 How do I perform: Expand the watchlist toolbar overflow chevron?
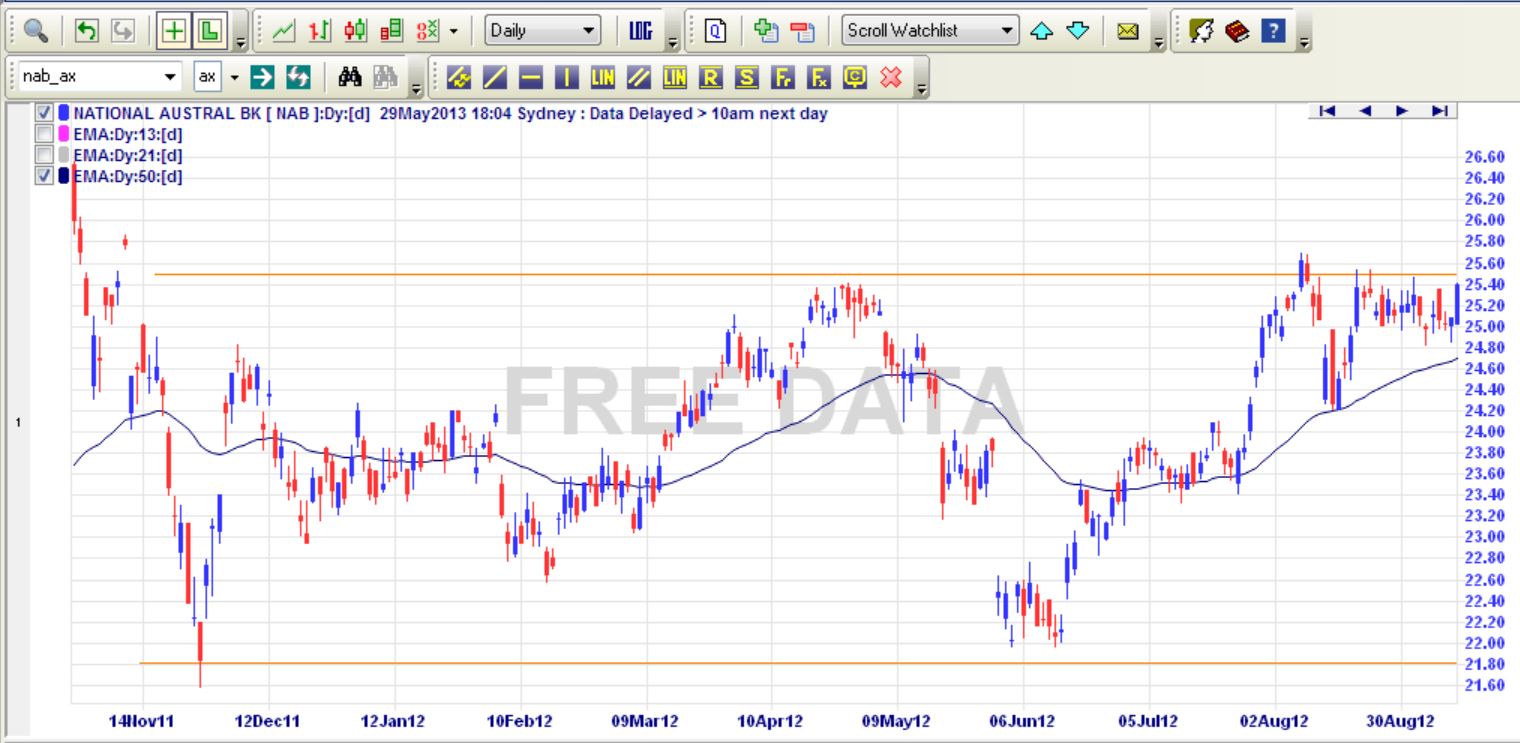1159,41
